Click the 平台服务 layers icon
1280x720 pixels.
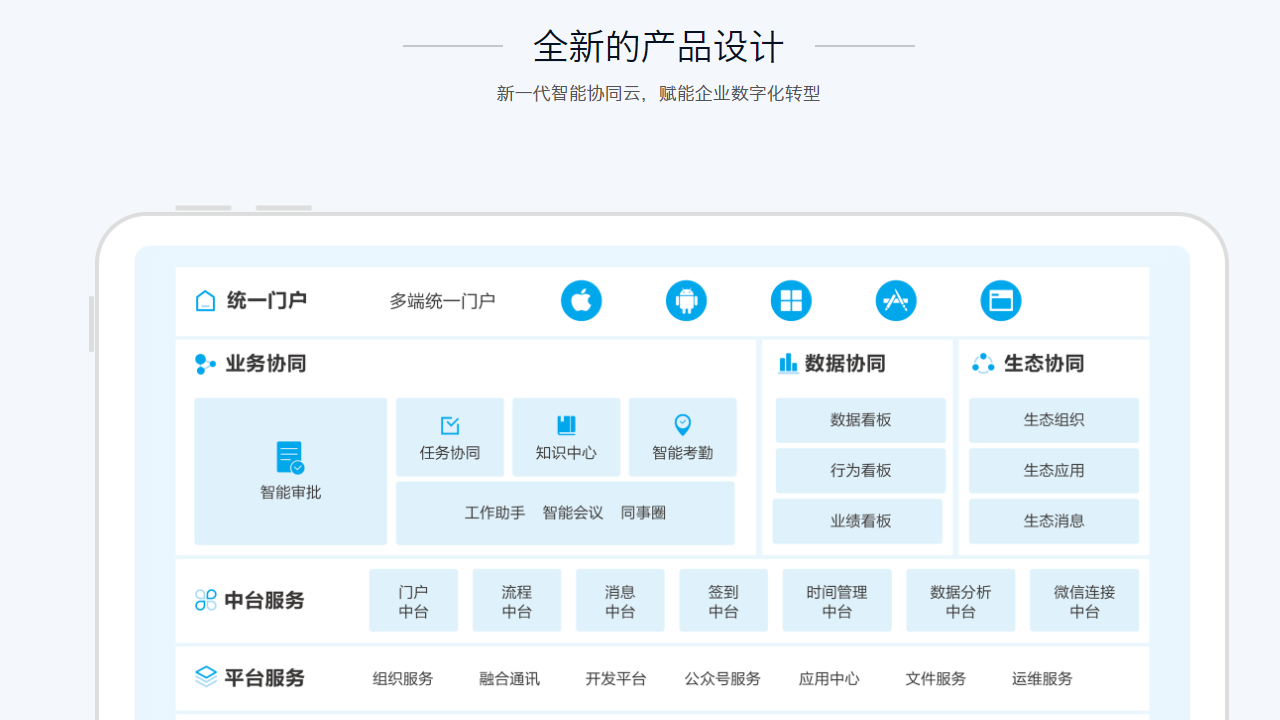point(205,677)
